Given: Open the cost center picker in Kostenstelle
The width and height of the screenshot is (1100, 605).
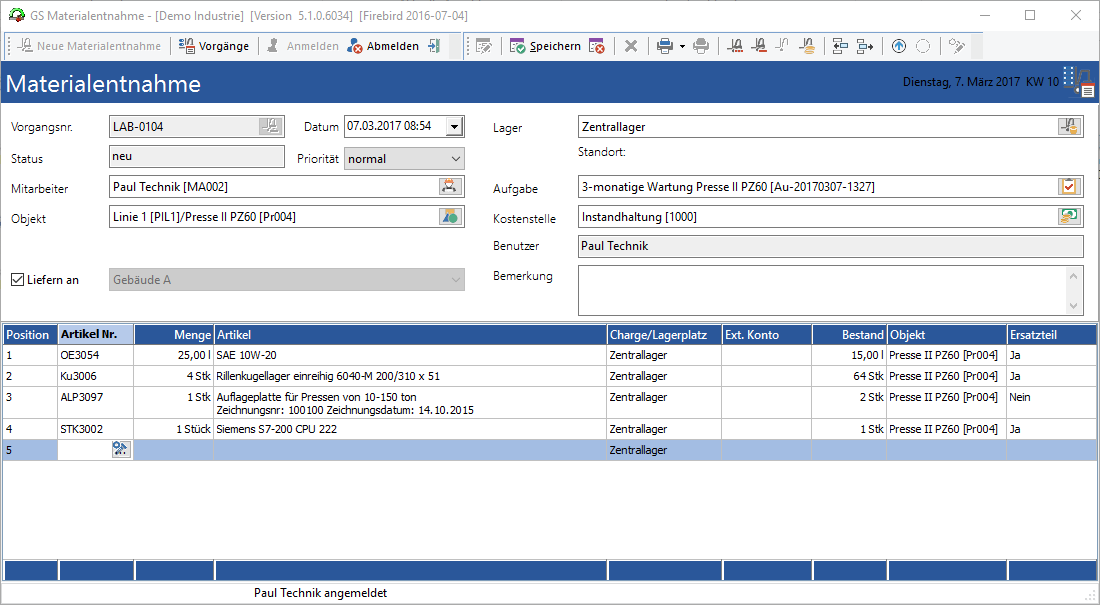Looking at the screenshot, I should (x=1069, y=216).
